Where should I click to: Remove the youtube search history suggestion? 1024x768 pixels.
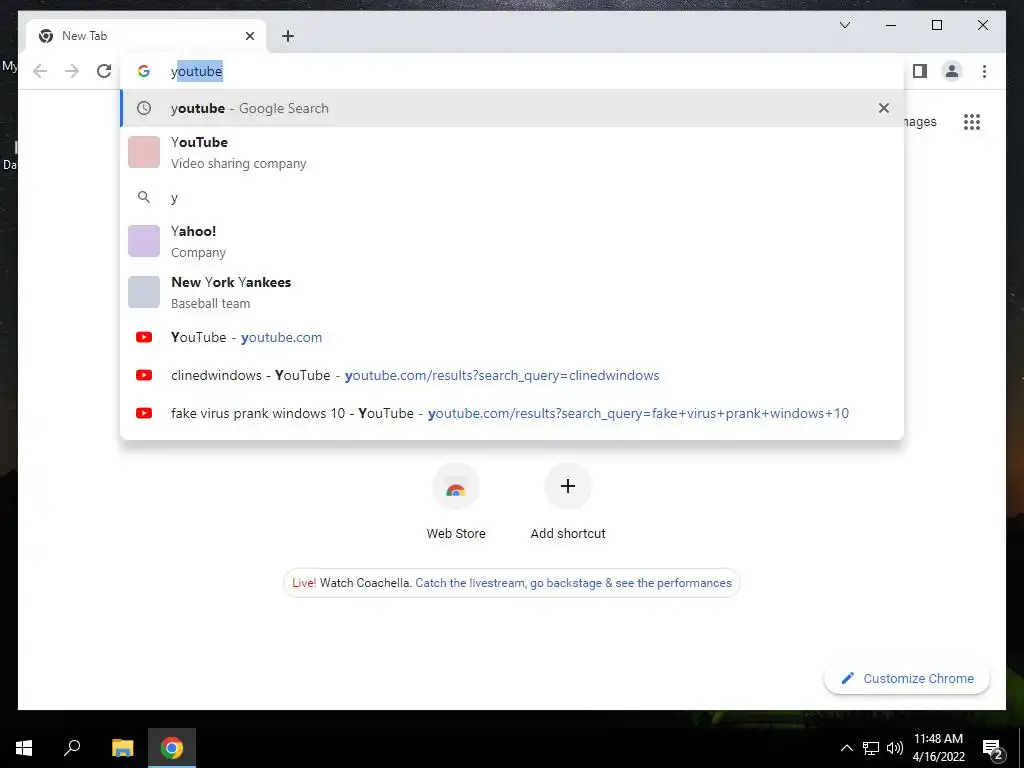click(x=884, y=108)
